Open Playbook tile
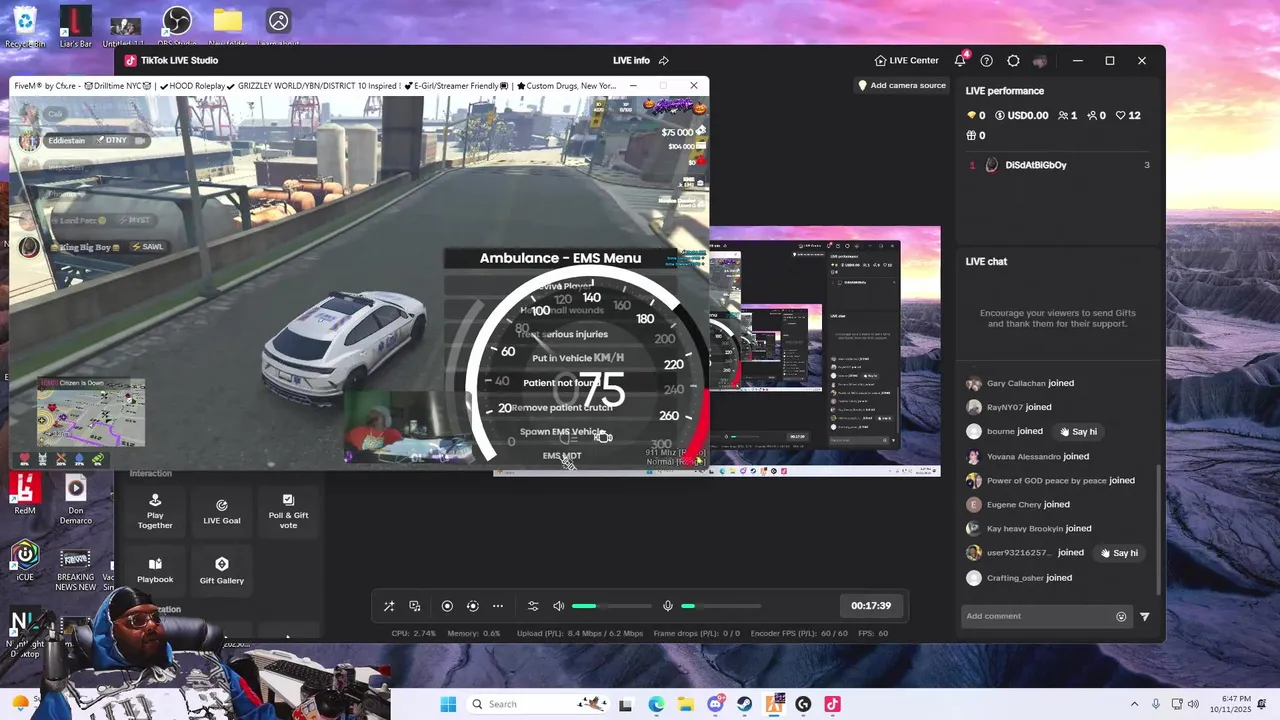The width and height of the screenshot is (1280, 720). tap(155, 570)
